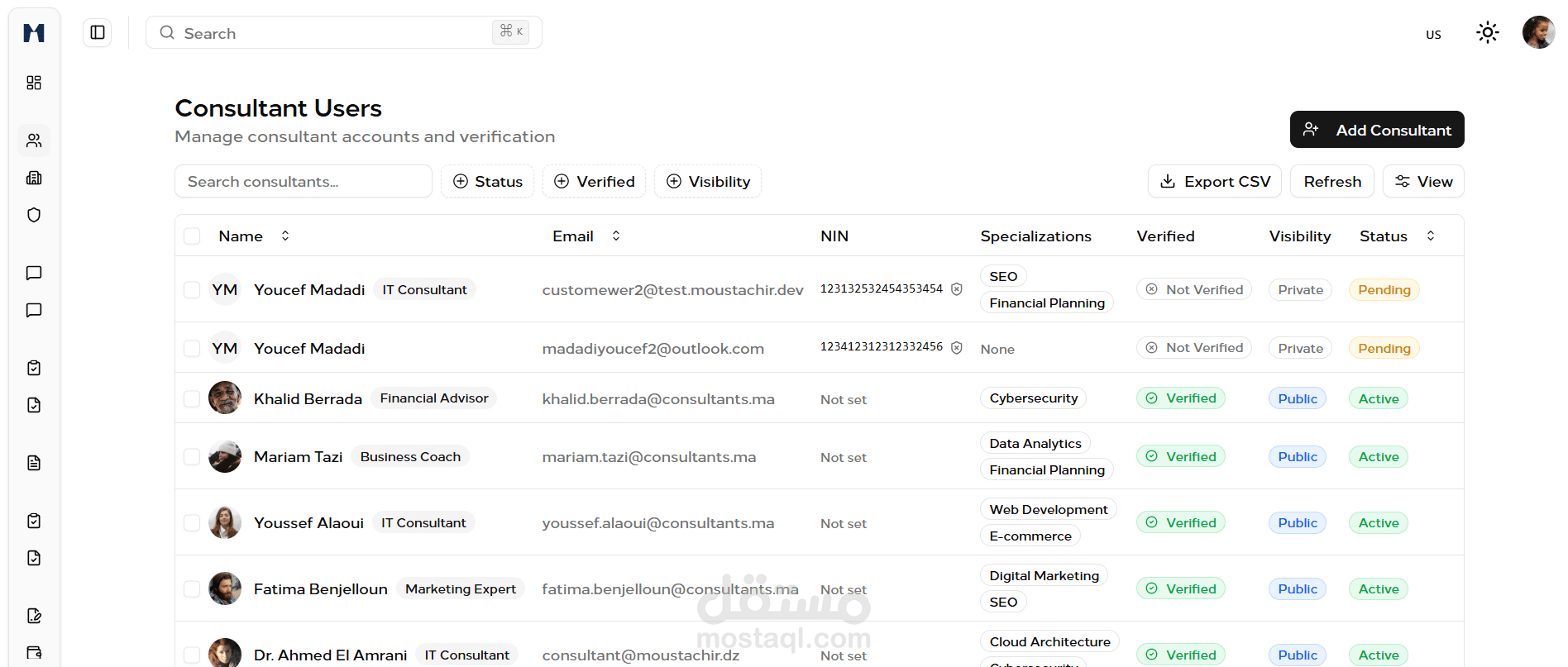Focus the top Search field
This screenshot has width=1568, height=667.
pyautogui.click(x=344, y=32)
